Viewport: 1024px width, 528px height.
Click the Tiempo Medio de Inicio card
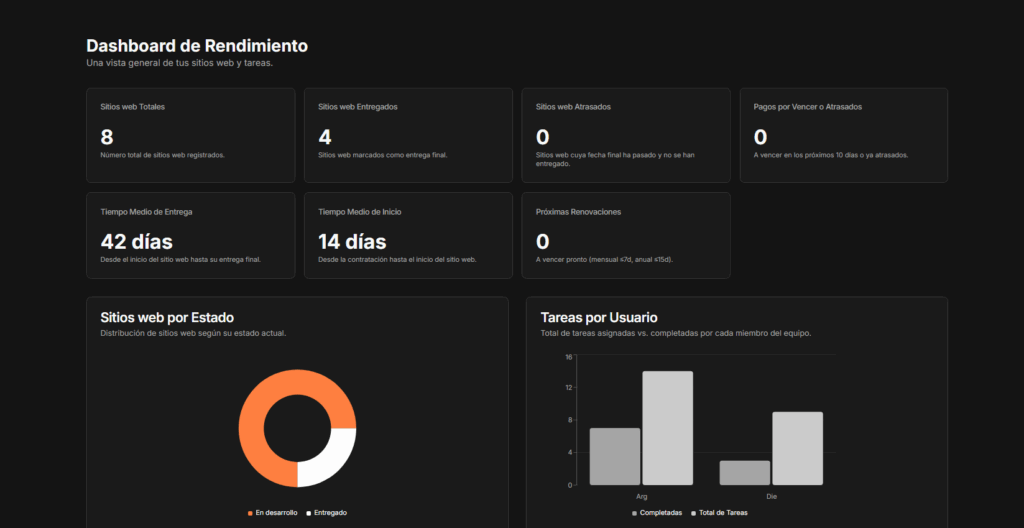[408, 235]
